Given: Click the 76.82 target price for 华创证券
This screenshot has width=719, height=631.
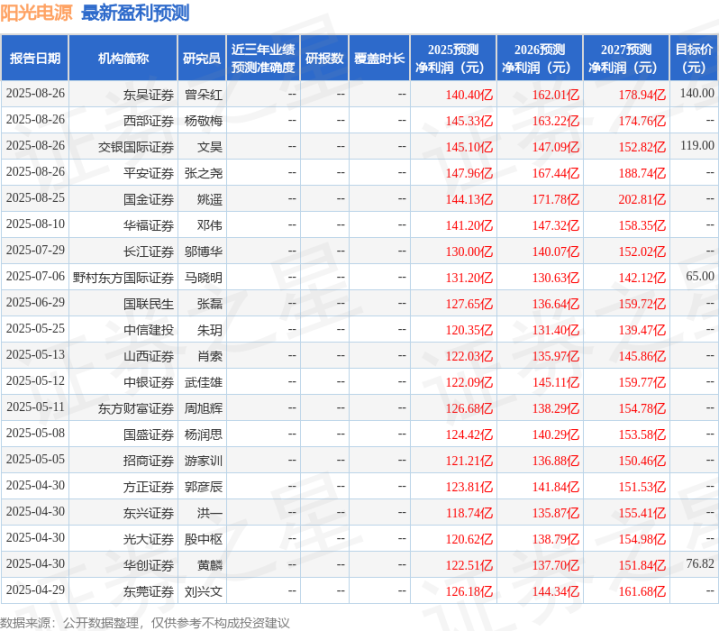Looking at the screenshot, I should 700,564.
